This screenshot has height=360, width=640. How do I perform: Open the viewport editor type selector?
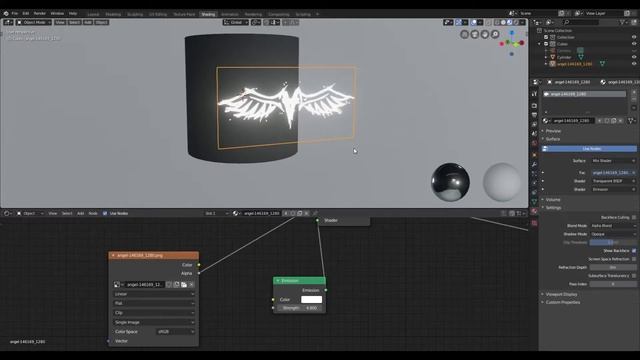tap(8, 22)
